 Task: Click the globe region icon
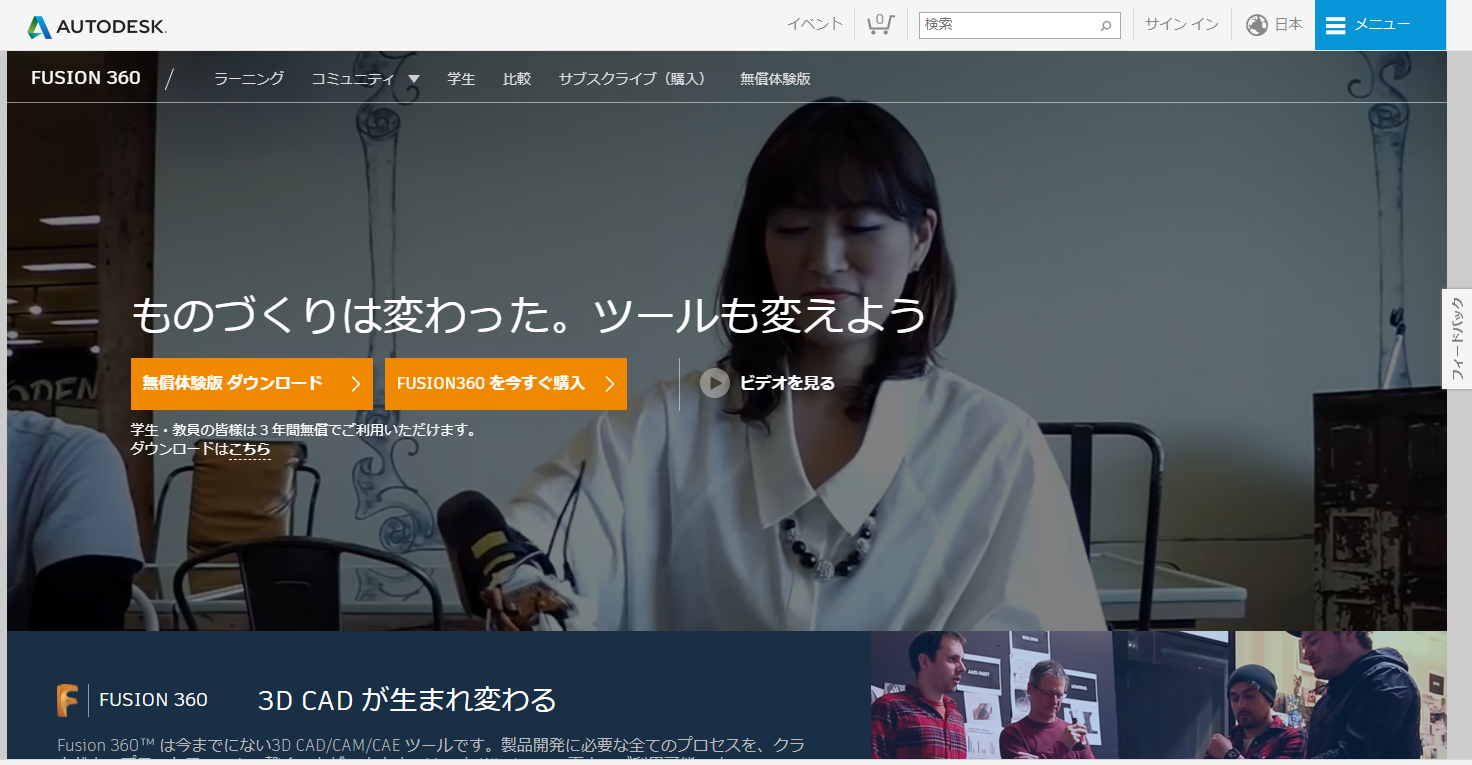tap(1257, 25)
